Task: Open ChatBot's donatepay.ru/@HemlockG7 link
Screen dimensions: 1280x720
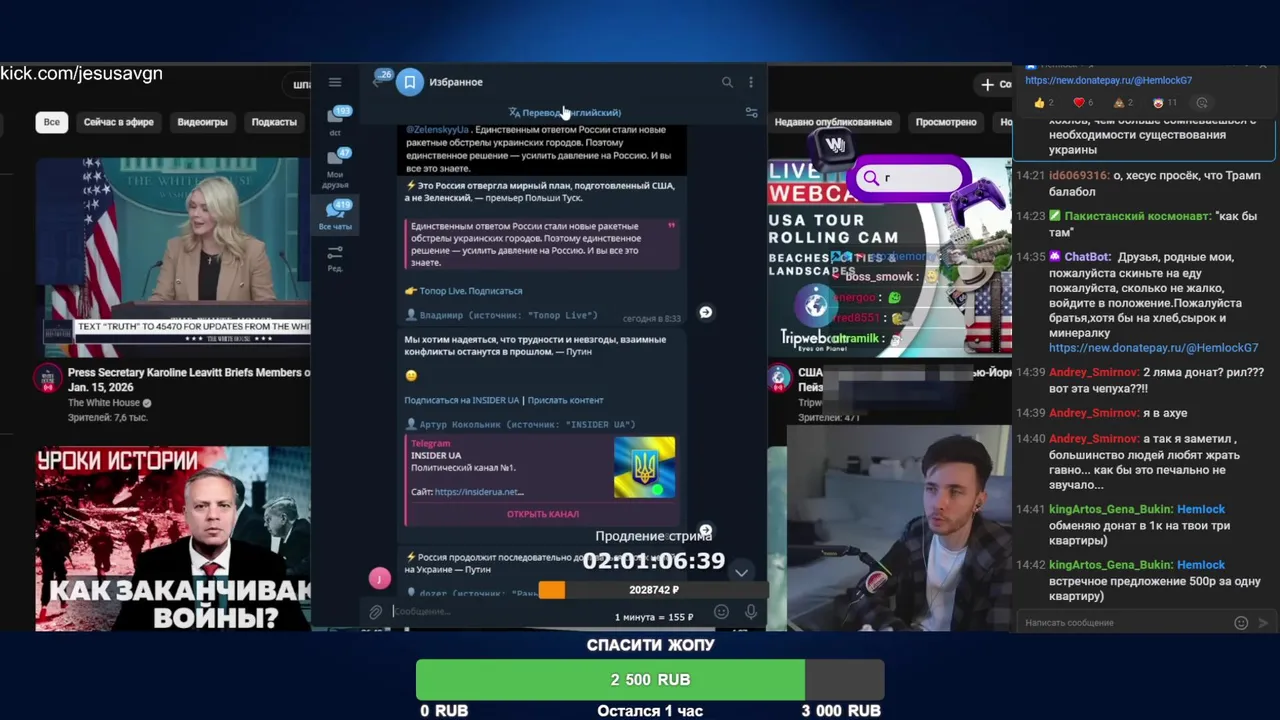Action: [x=1153, y=348]
